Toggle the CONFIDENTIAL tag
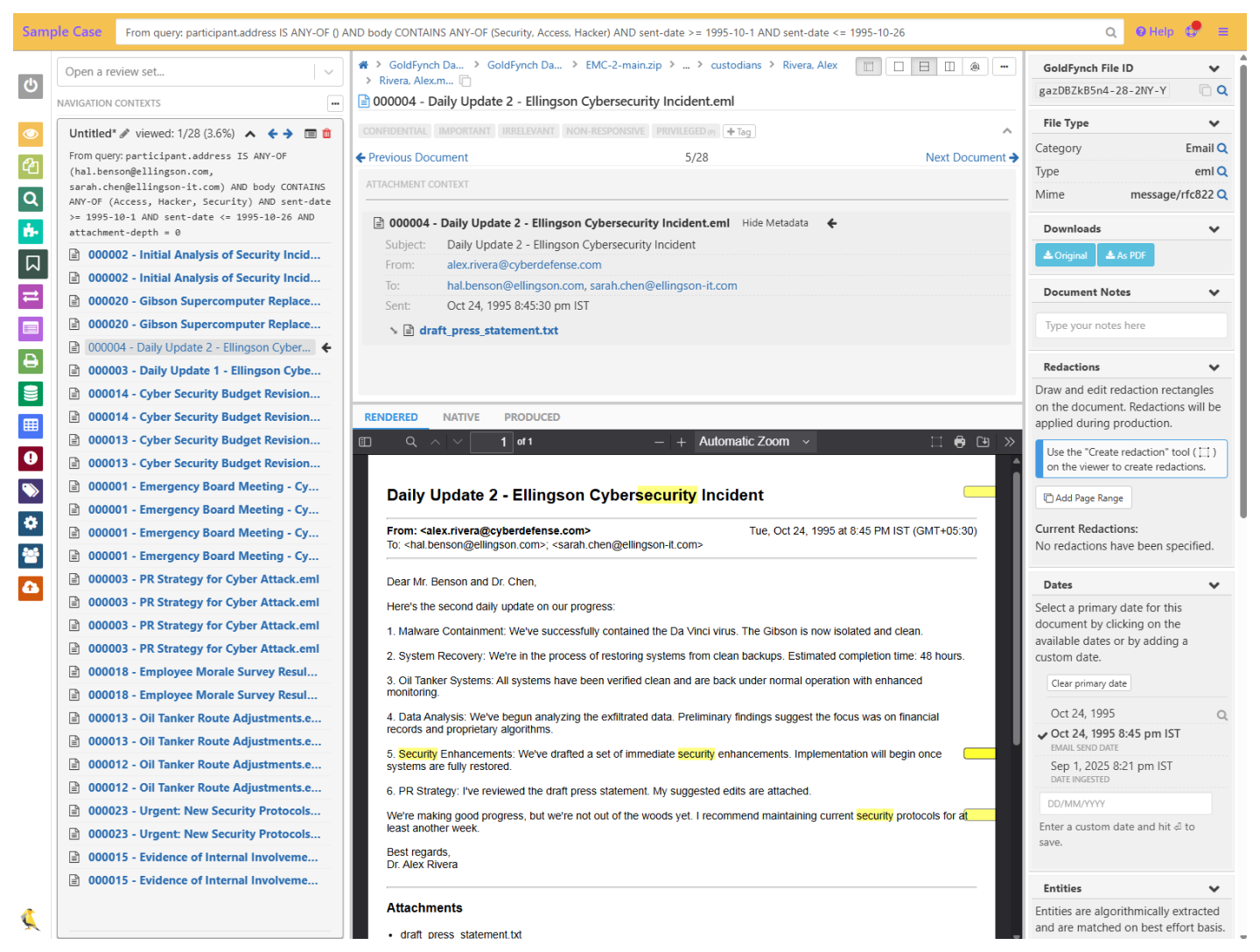 click(395, 131)
